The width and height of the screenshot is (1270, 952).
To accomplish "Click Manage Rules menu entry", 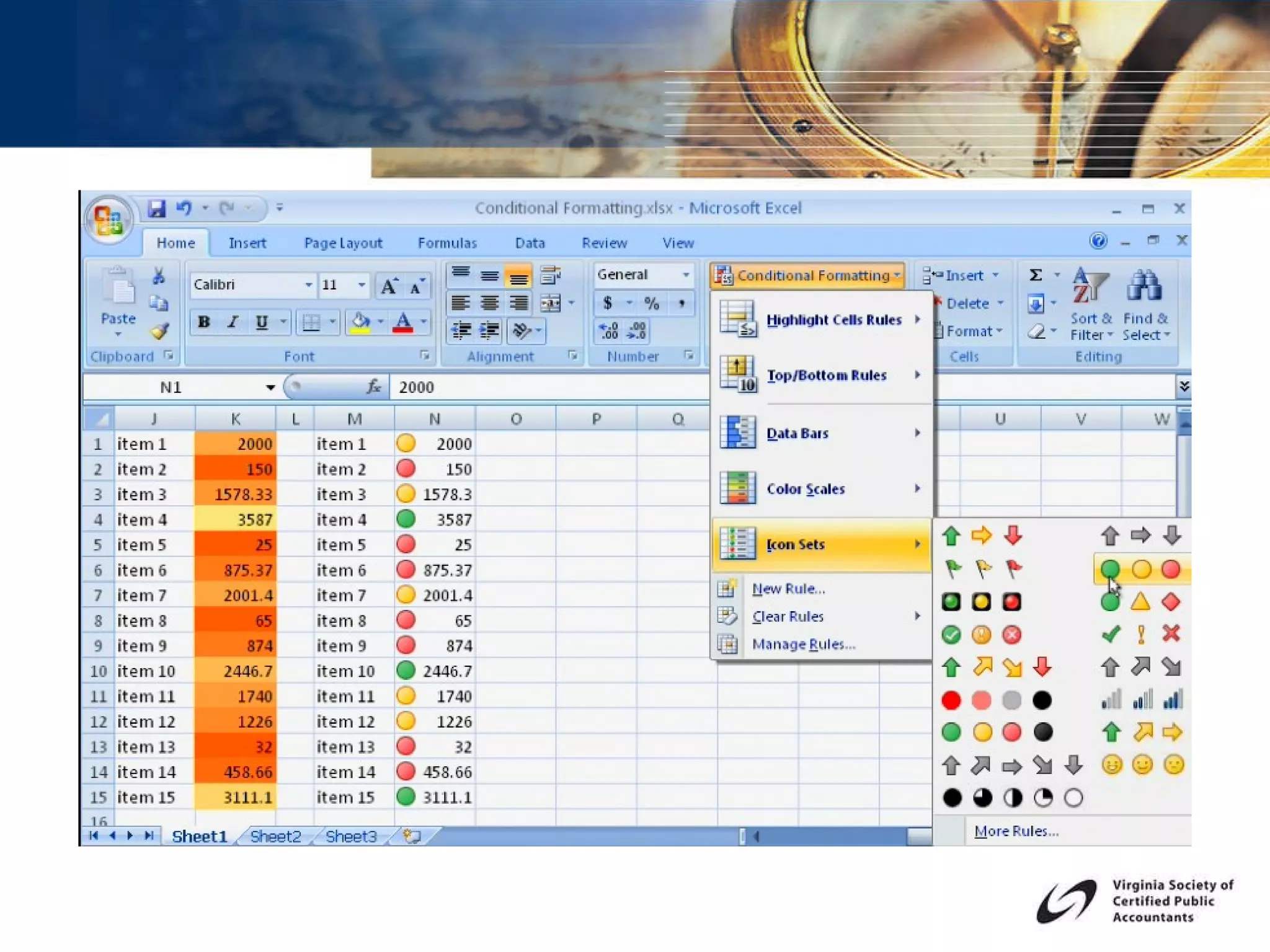I will pos(803,644).
